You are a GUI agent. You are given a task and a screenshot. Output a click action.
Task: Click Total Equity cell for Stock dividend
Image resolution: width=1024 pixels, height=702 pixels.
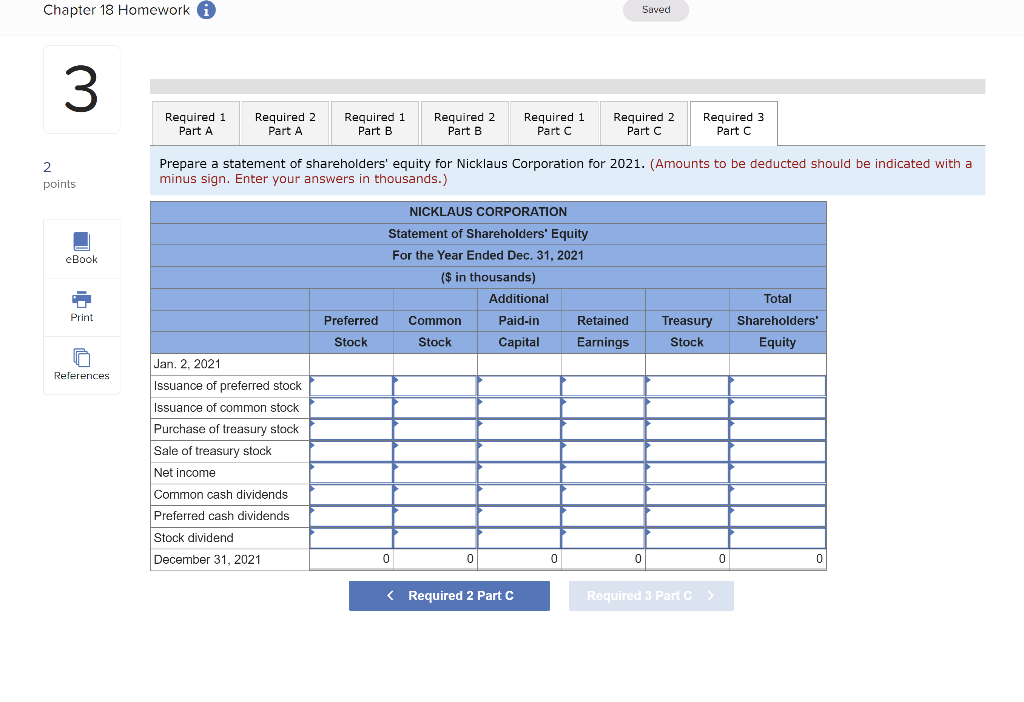click(x=777, y=538)
